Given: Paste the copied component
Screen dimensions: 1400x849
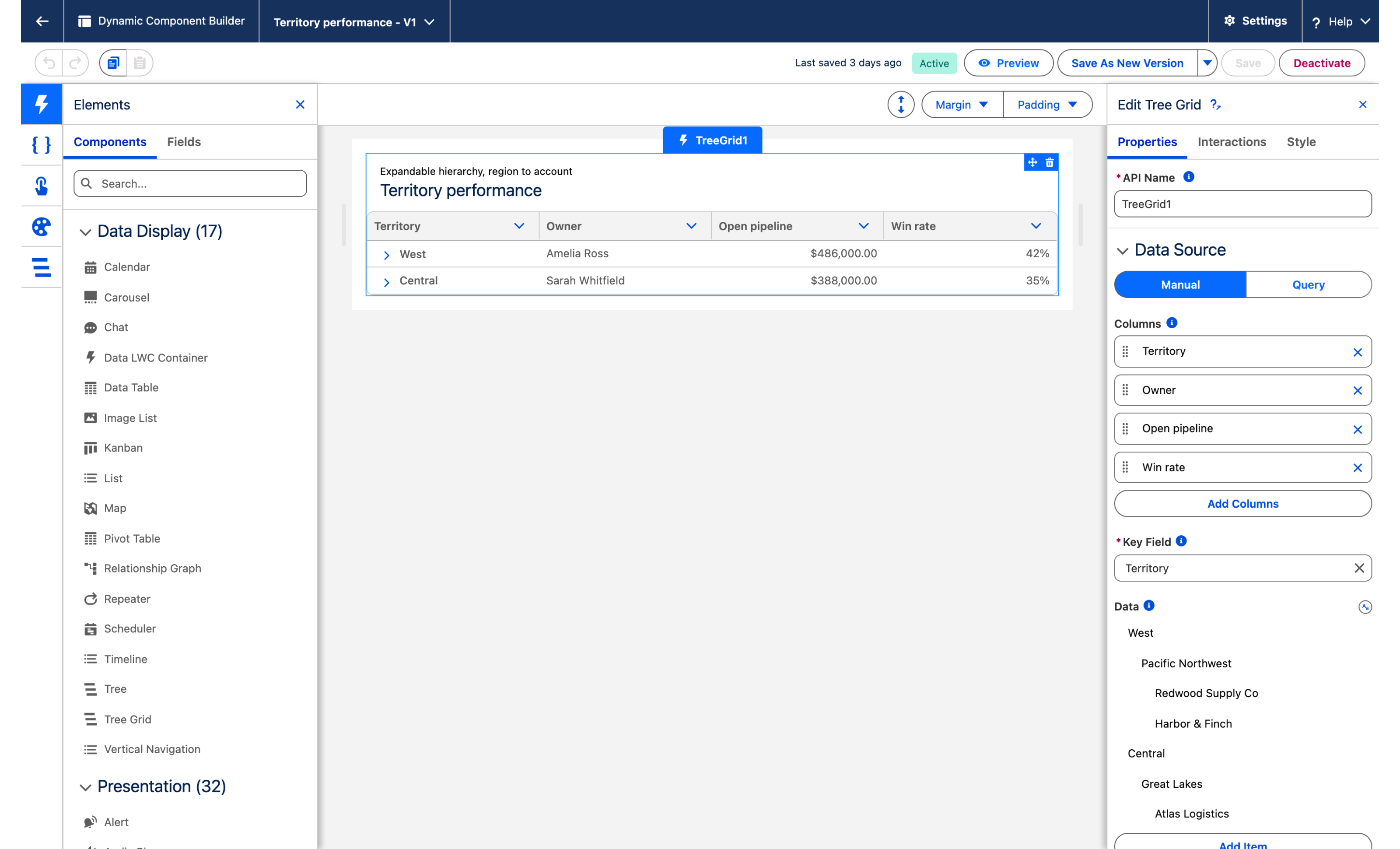Looking at the screenshot, I should (x=140, y=63).
